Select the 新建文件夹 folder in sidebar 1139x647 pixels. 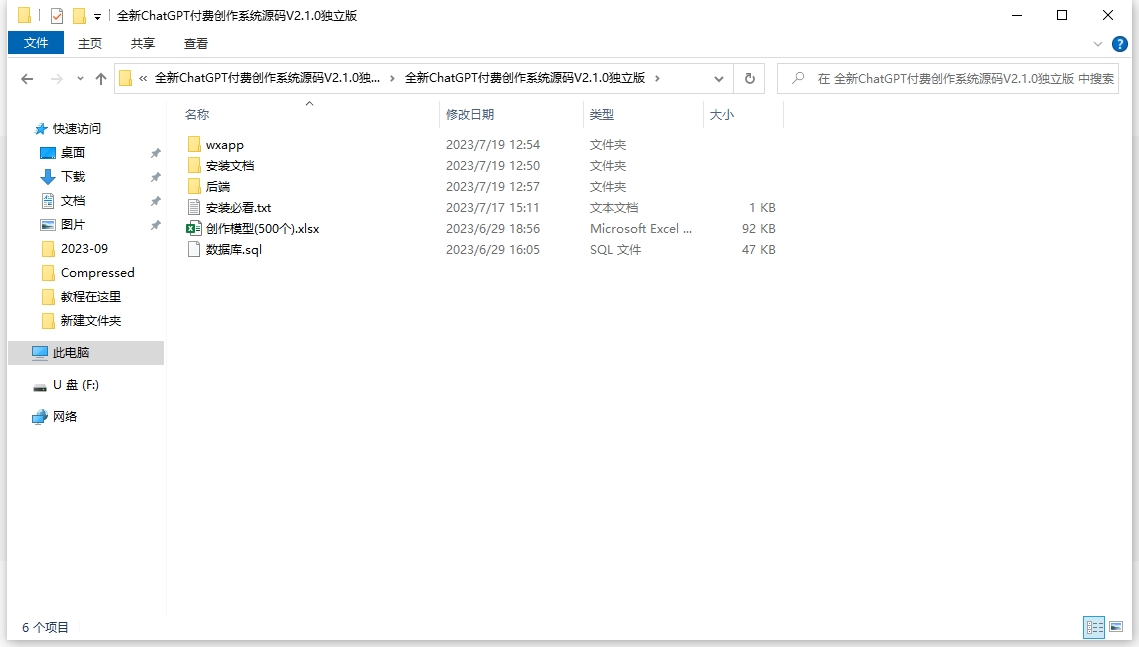coord(91,321)
